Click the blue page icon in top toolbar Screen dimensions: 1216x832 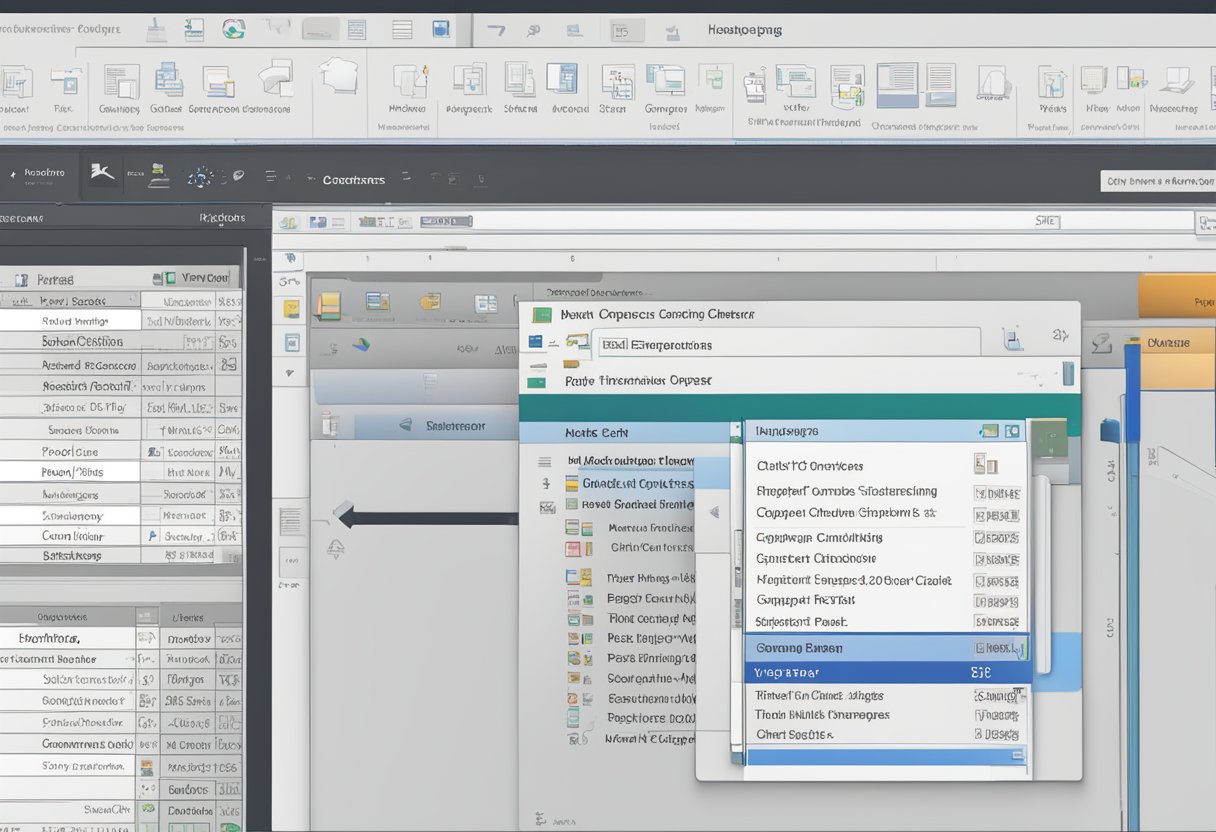click(441, 29)
